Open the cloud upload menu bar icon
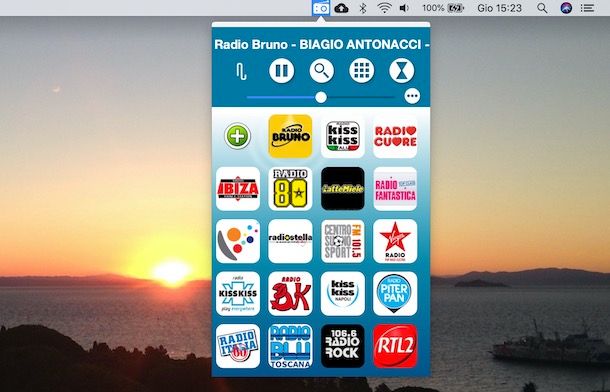The width and height of the screenshot is (610, 392). (x=341, y=8)
